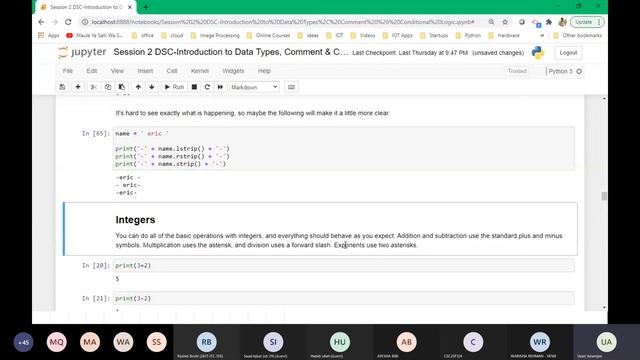Select participant avatar RB
640x360 pixels.
(207, 342)
